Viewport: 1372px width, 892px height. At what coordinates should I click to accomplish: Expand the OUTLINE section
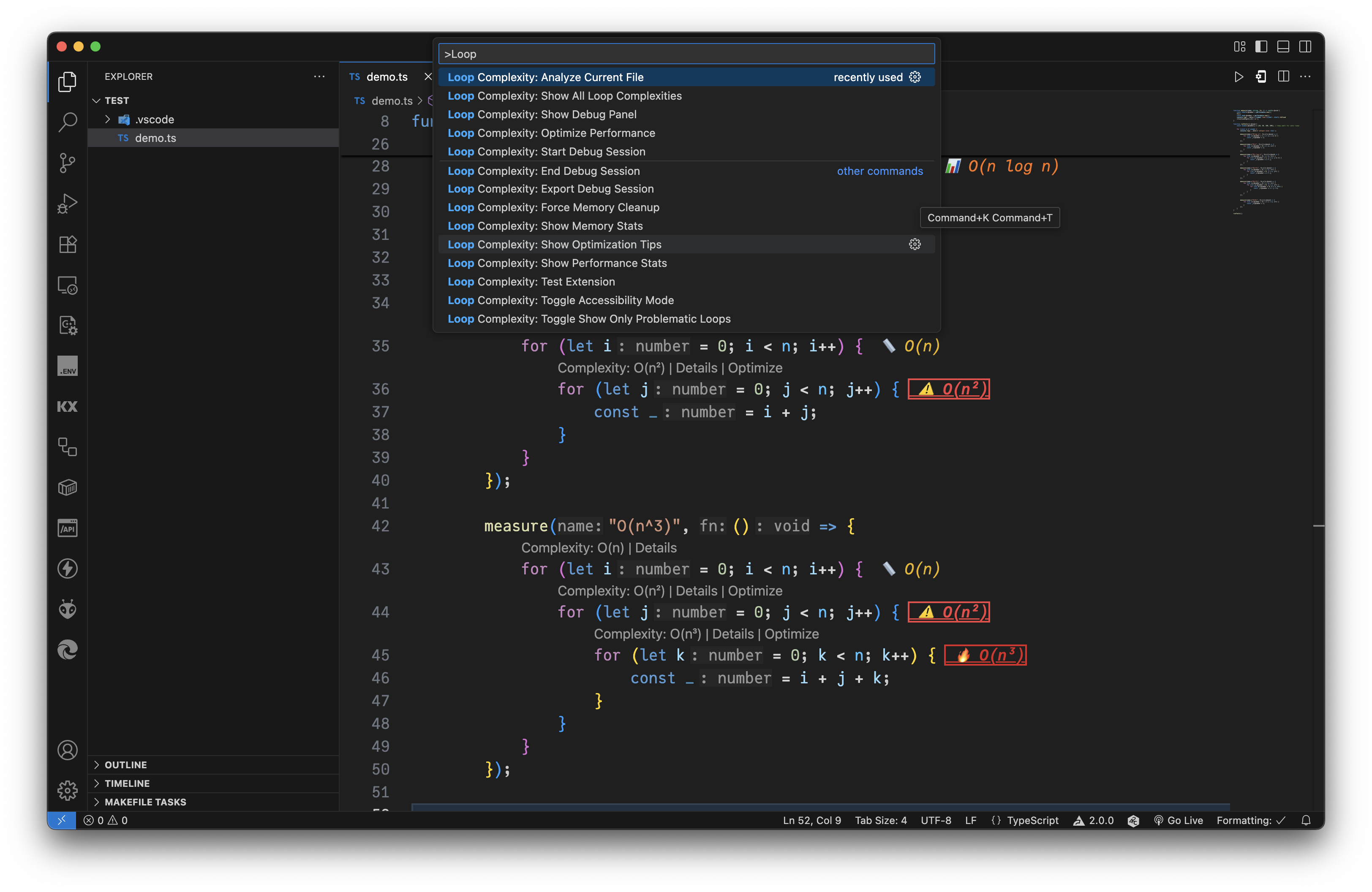tap(126, 764)
